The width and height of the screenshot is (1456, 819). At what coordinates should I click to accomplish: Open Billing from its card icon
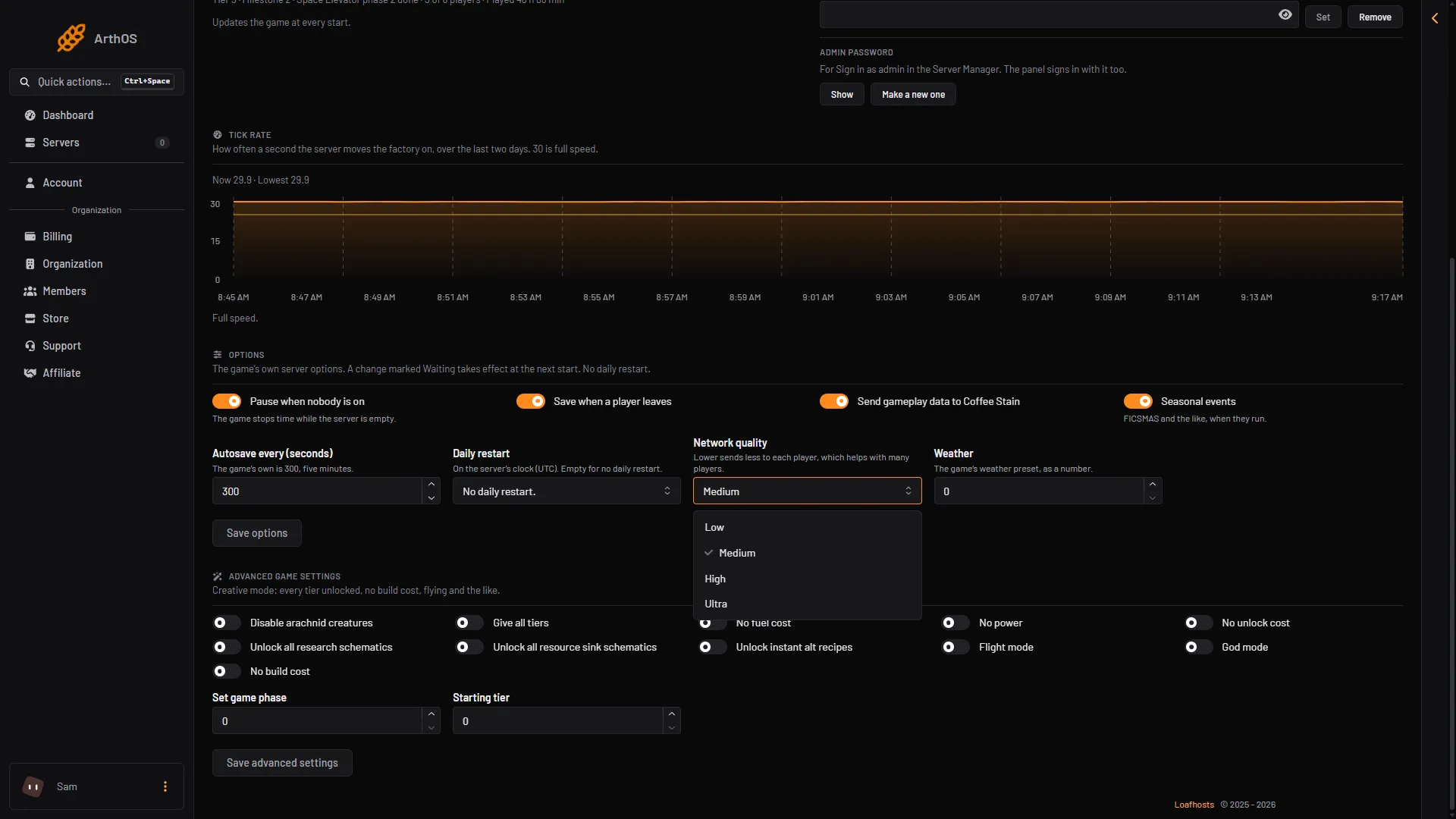click(x=30, y=237)
